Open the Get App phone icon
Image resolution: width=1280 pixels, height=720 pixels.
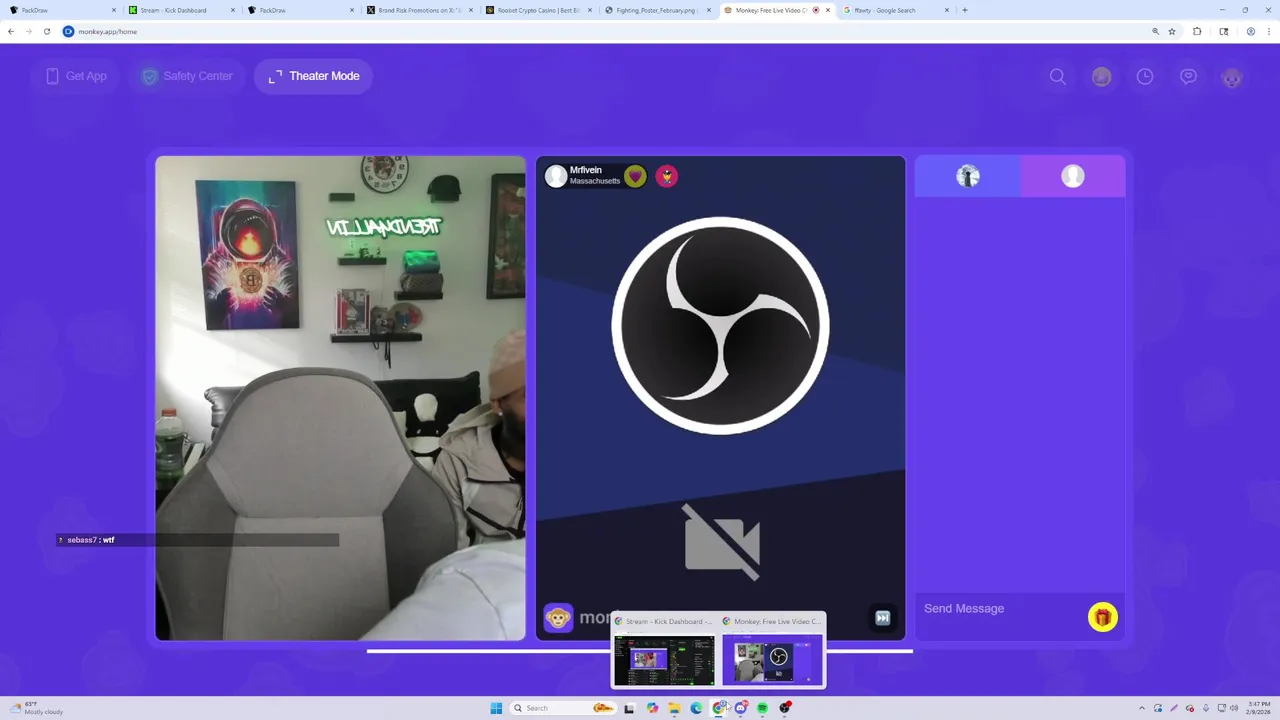(52, 76)
